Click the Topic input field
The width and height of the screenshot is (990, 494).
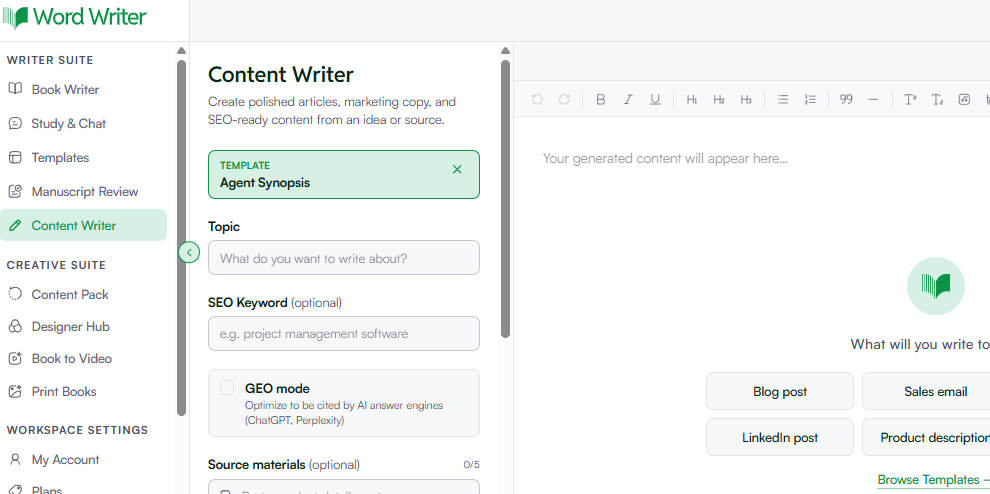(x=343, y=258)
